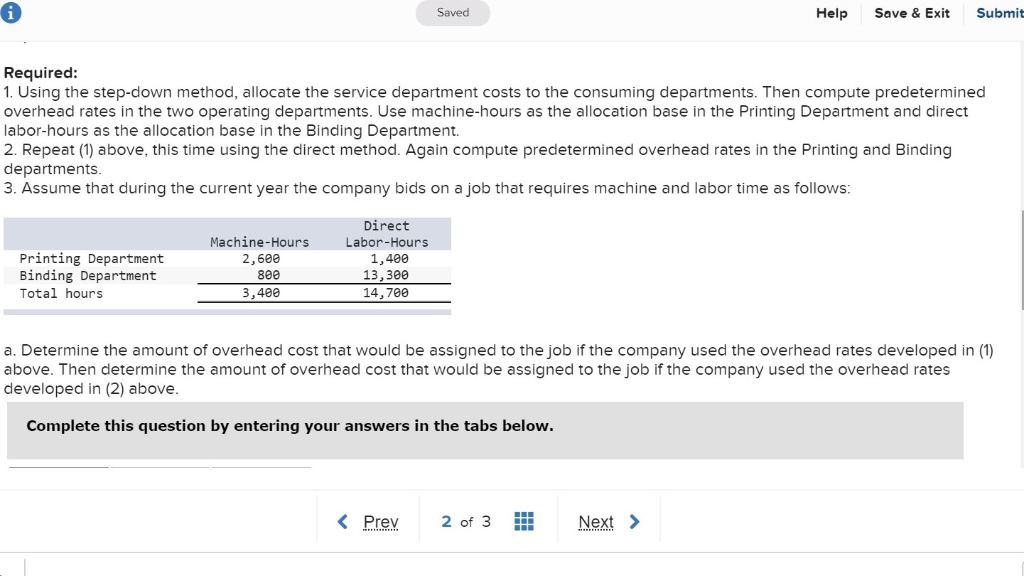Click the circled i information badge

[x=10, y=13]
